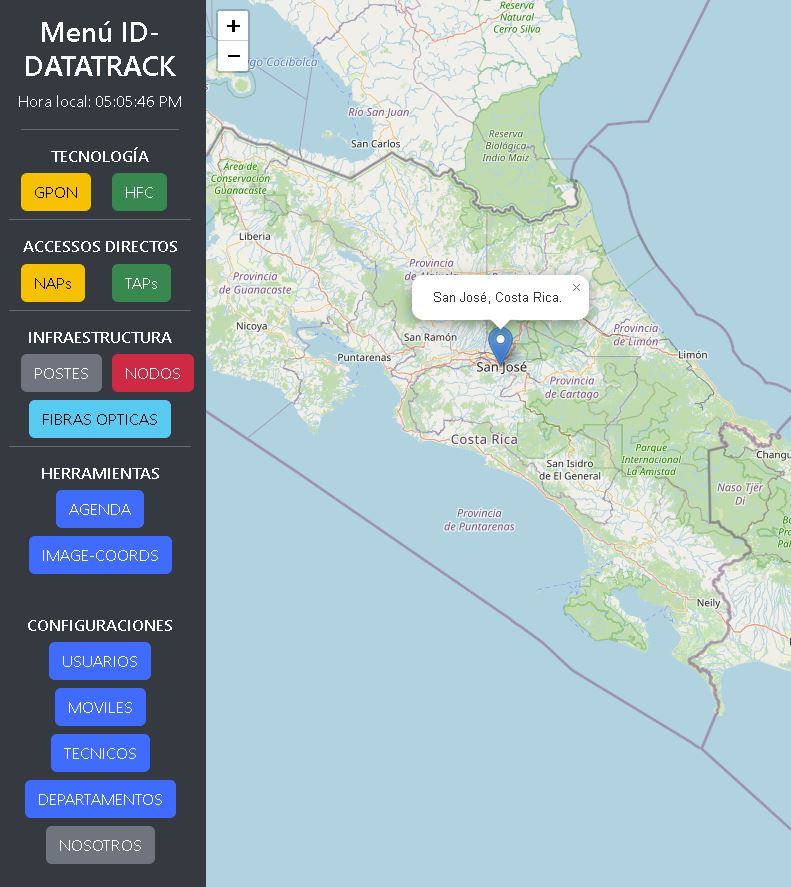Screen dimensions: 791x887
Task: Open the AGENDA tool
Action: click(100, 509)
